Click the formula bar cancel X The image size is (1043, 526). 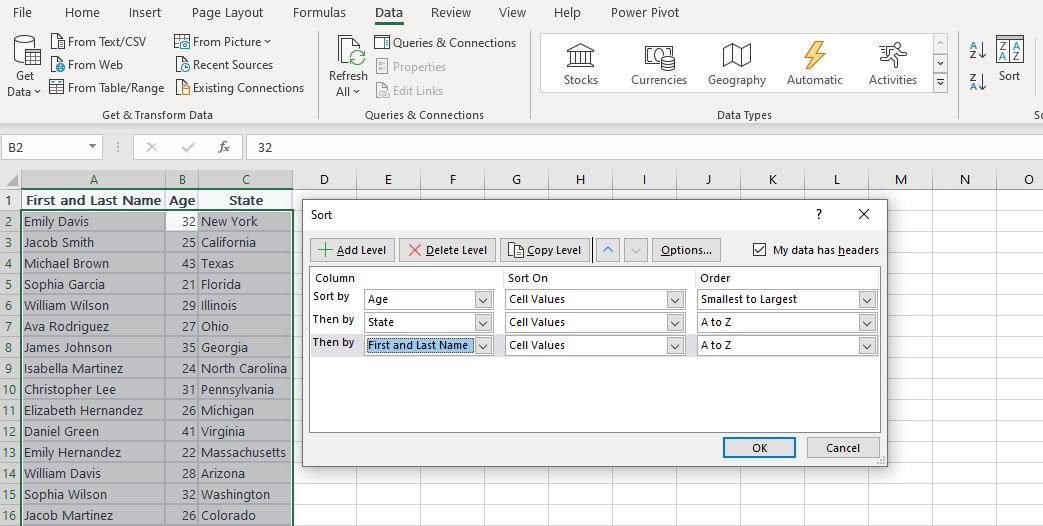152,147
